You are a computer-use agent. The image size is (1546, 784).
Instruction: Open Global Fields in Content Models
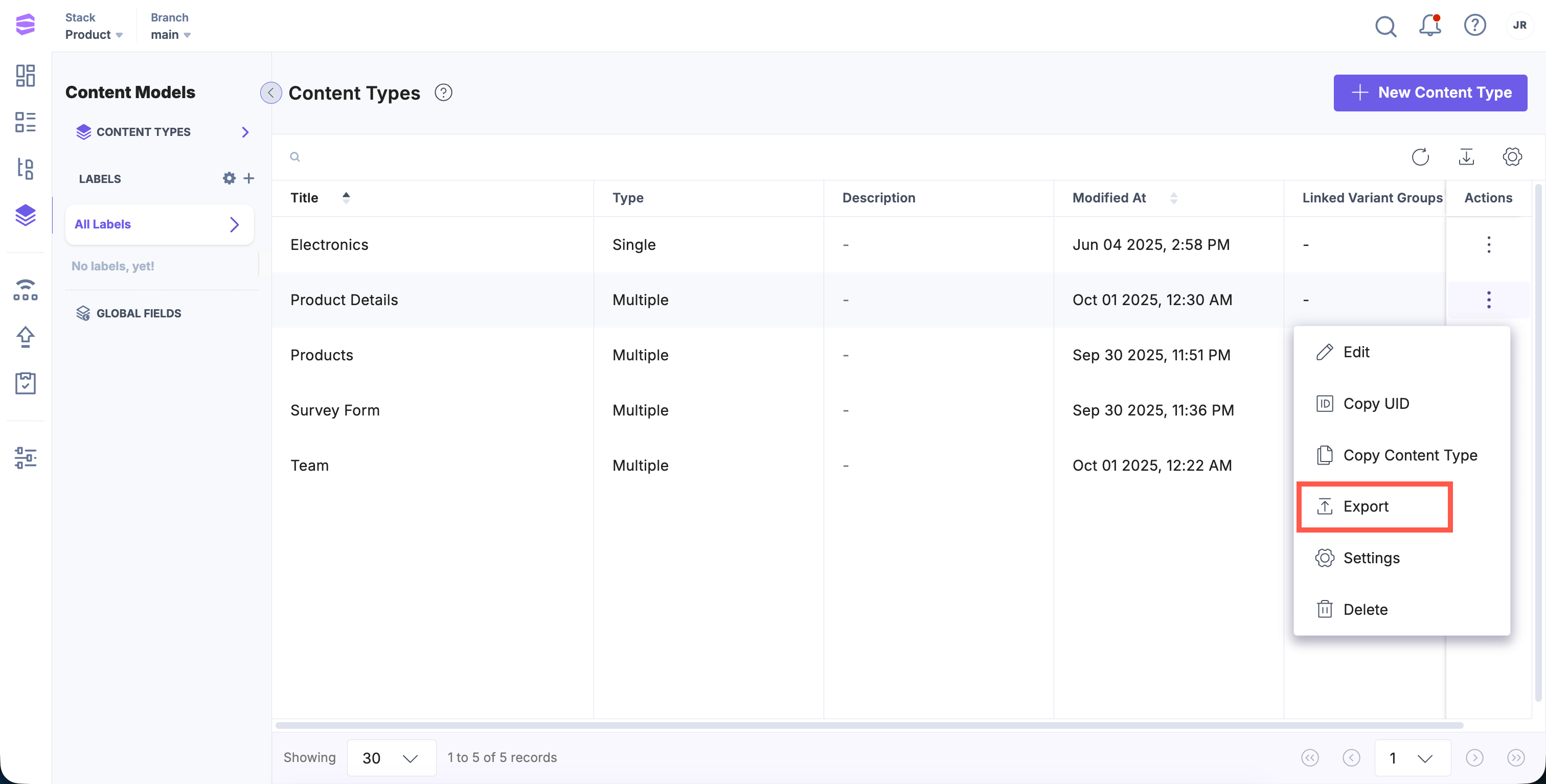[x=138, y=313]
